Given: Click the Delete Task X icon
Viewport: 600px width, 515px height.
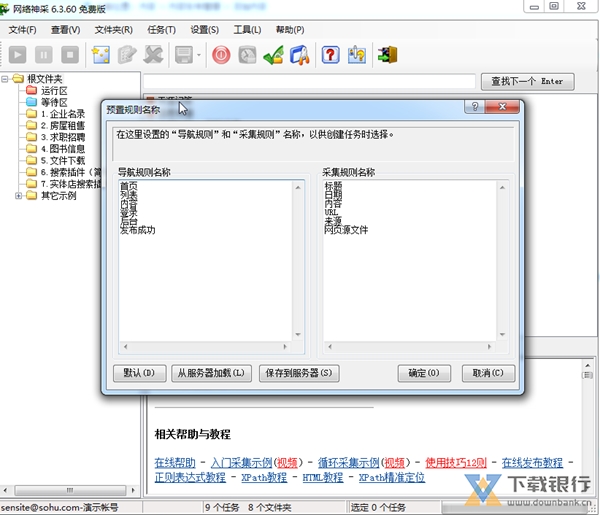Looking at the screenshot, I should click(x=153, y=55).
